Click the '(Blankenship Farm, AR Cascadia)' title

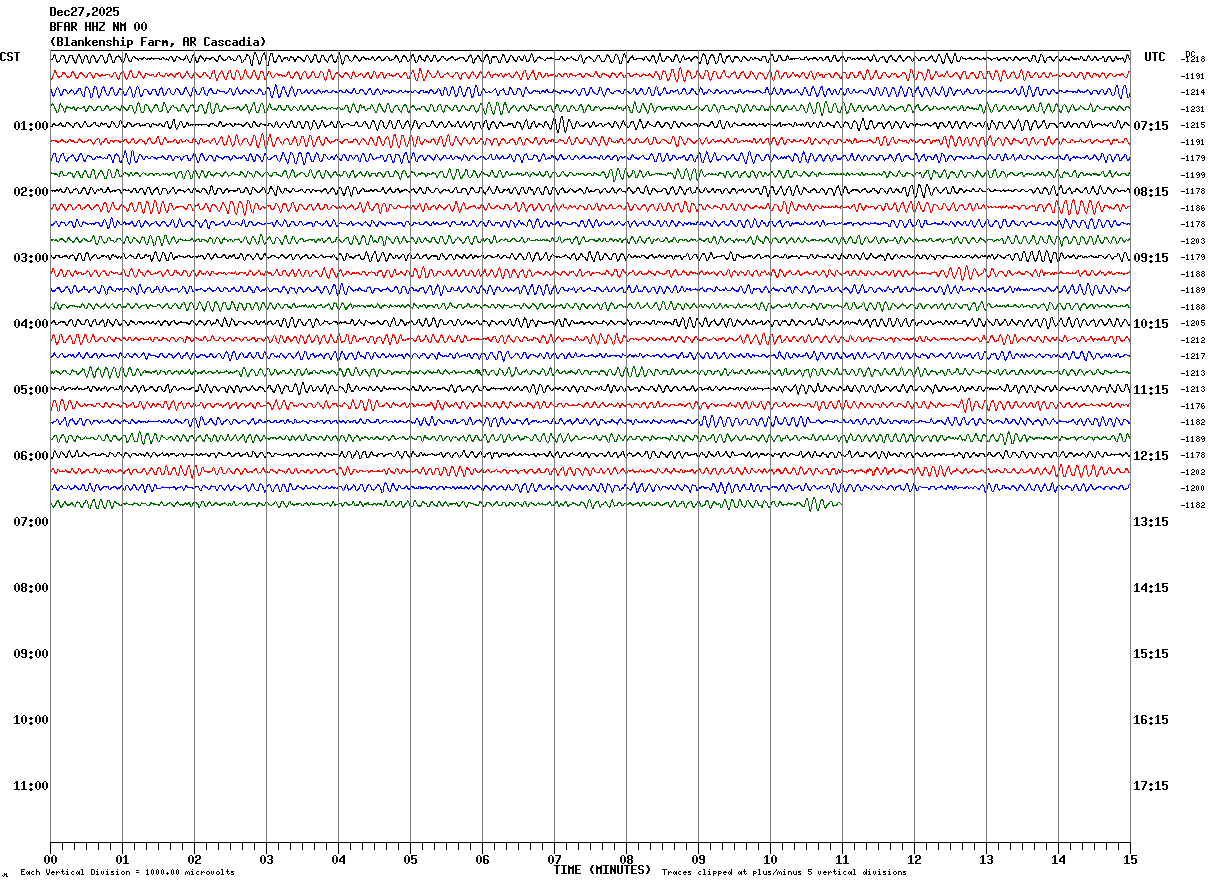158,42
